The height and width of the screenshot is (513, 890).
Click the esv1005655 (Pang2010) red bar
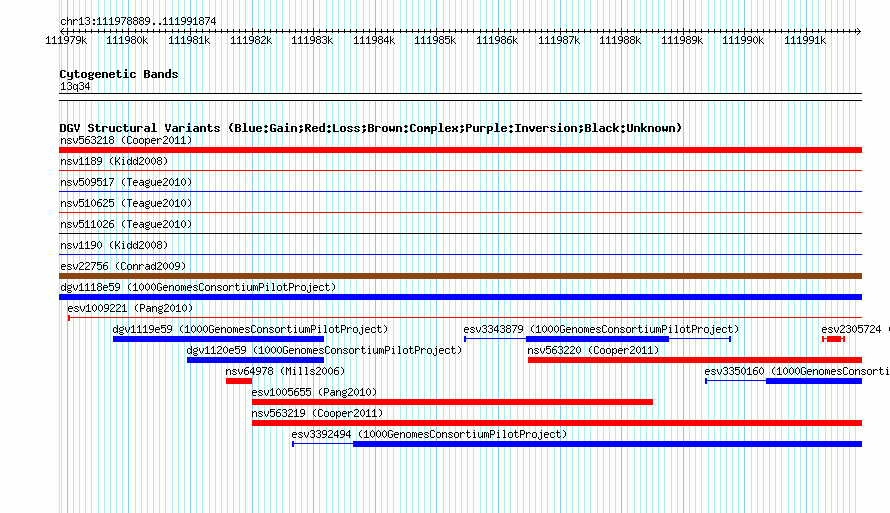[x=452, y=402]
